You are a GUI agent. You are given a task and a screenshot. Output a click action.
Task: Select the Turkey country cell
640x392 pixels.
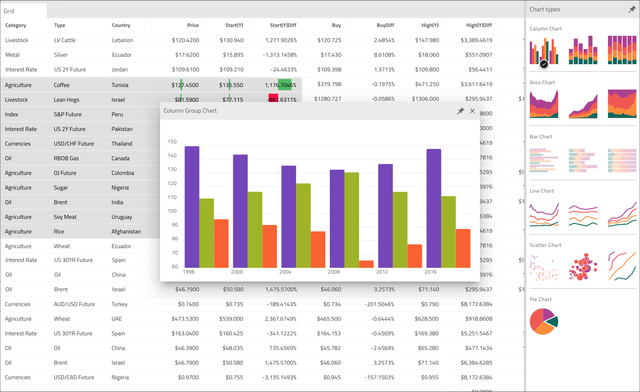pyautogui.click(x=120, y=304)
